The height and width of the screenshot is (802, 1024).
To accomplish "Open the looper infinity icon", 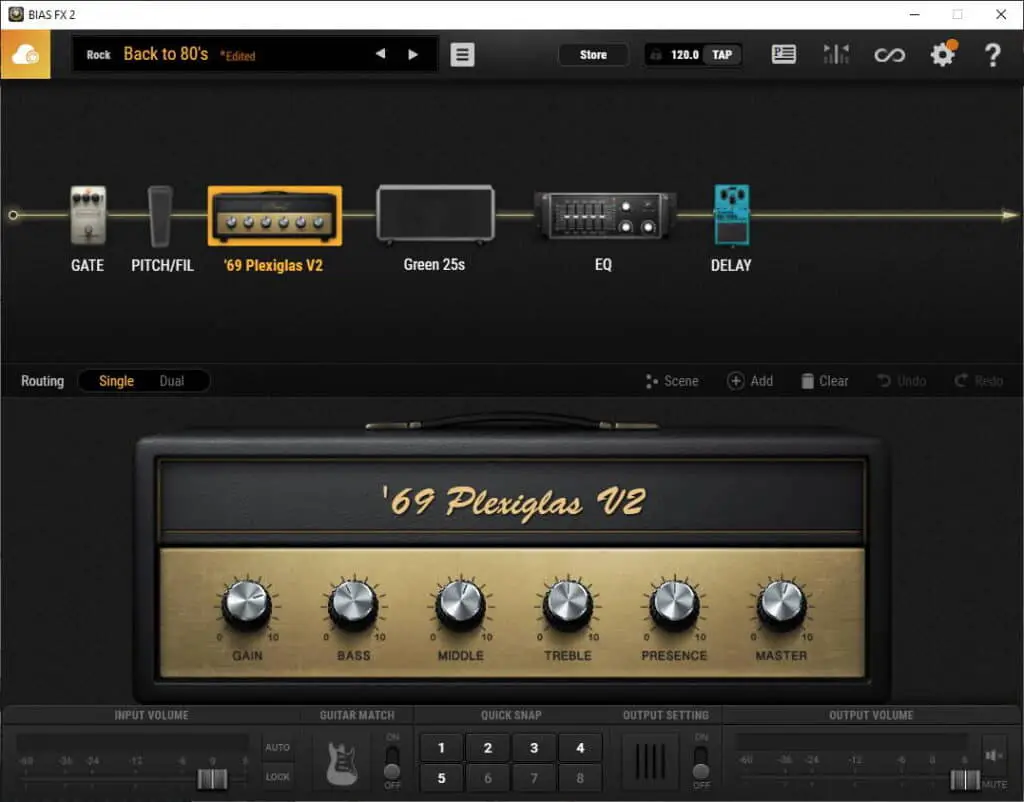I will 889,55.
